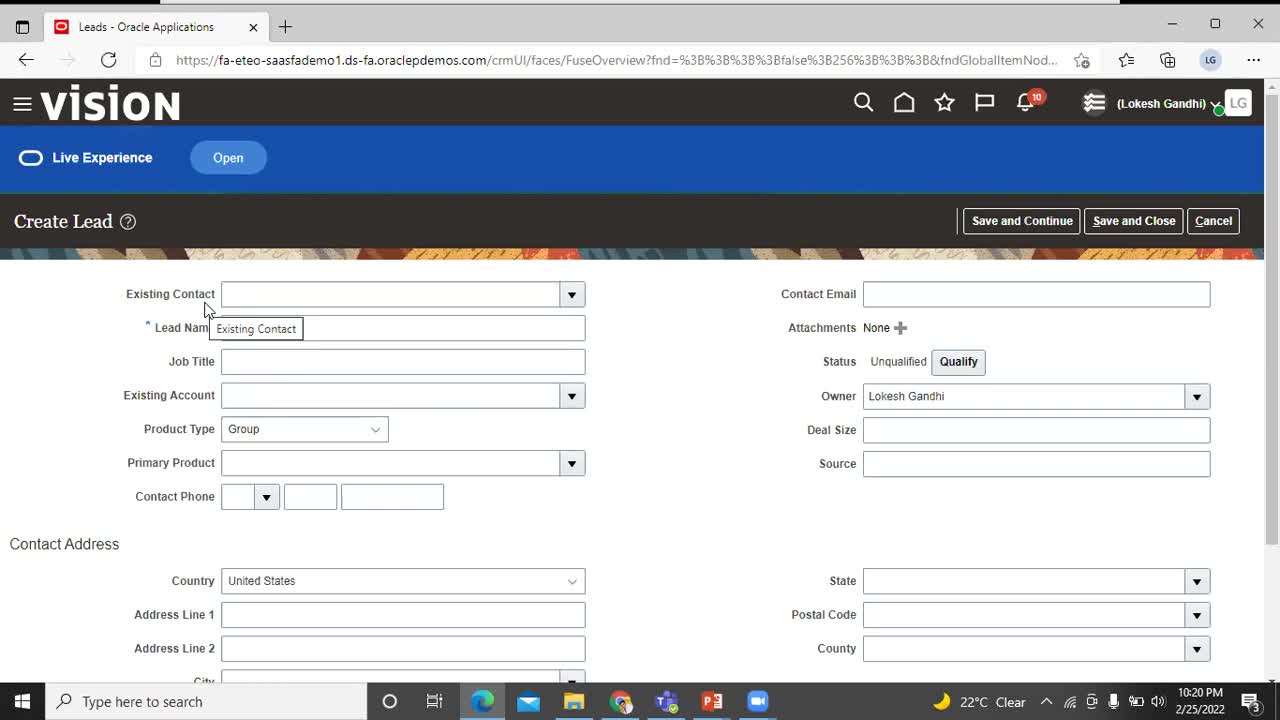Click the browser back arrow
The height and width of the screenshot is (720, 1280).
pyautogui.click(x=26, y=60)
